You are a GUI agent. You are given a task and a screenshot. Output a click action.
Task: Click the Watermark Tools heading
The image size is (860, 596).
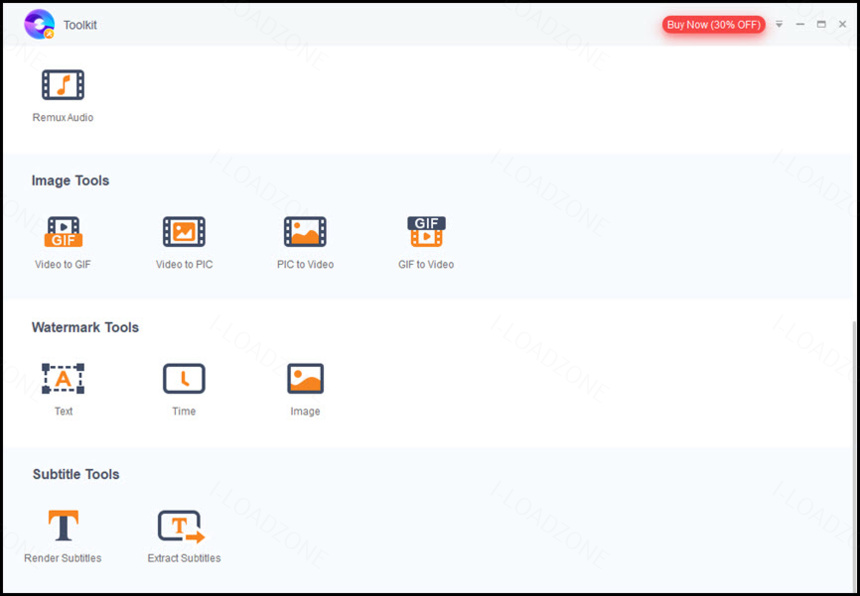(x=85, y=327)
